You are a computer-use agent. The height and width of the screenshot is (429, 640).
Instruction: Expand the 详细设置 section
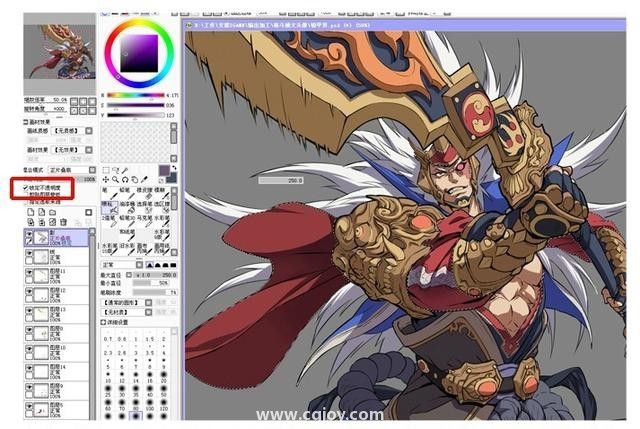pyautogui.click(x=103, y=322)
